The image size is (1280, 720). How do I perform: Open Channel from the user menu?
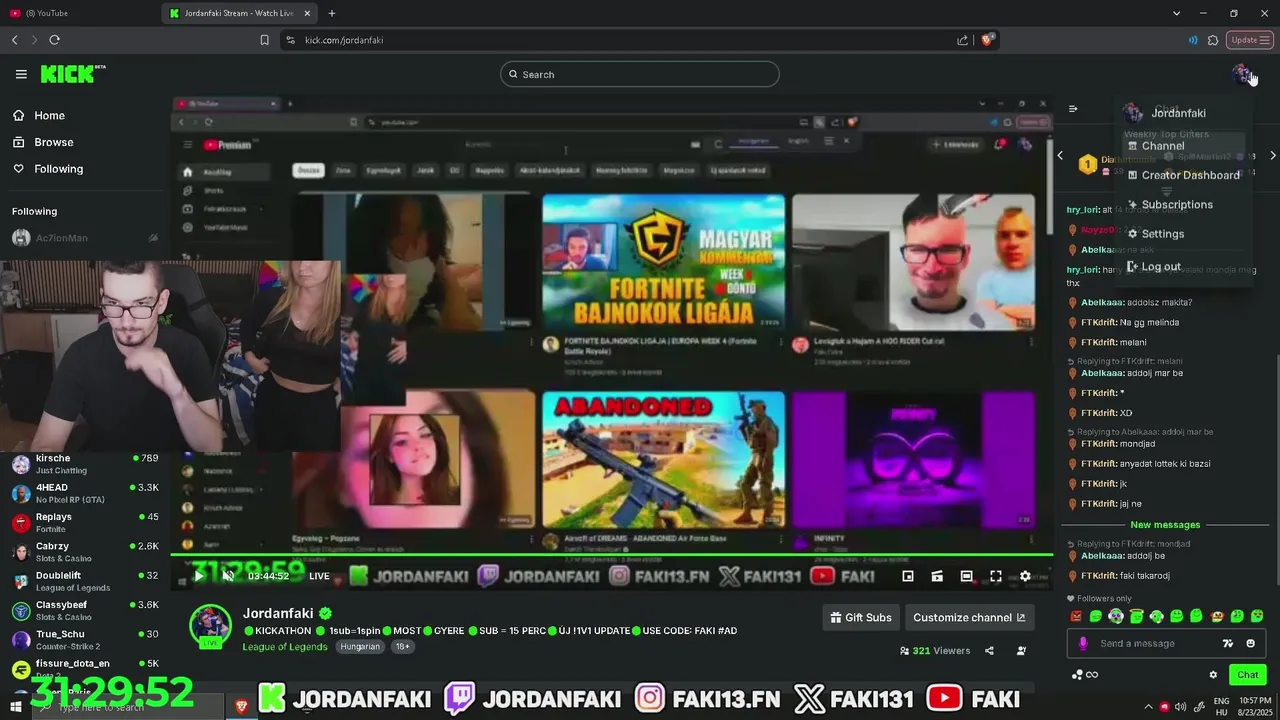[x=1185, y=146]
